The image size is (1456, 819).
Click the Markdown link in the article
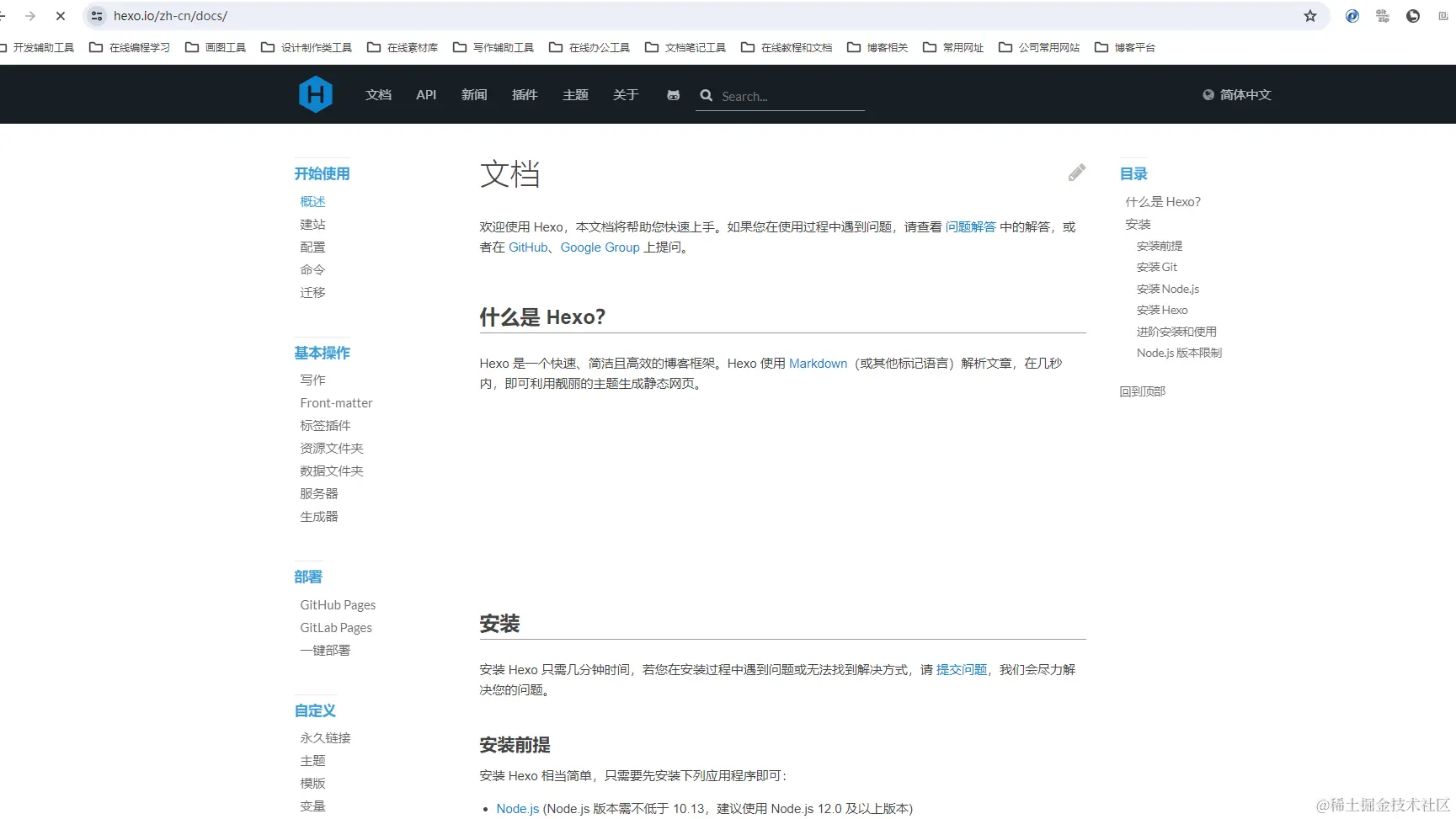[818, 363]
